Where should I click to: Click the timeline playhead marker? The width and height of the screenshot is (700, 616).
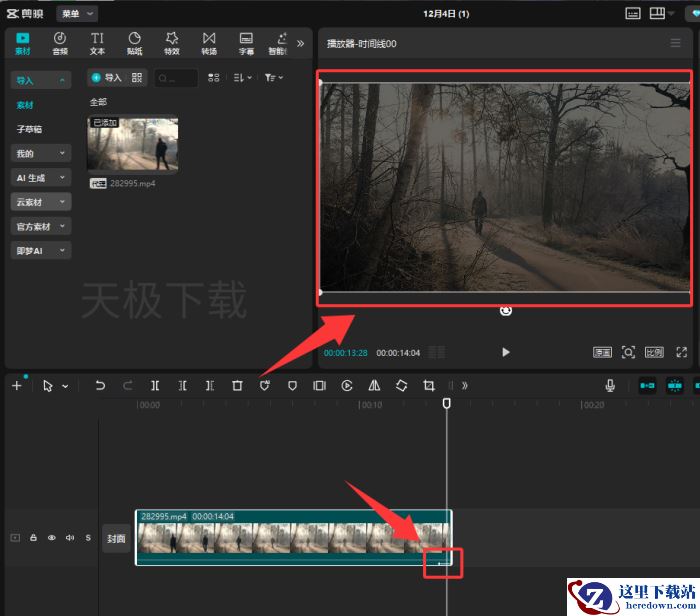pyautogui.click(x=446, y=404)
